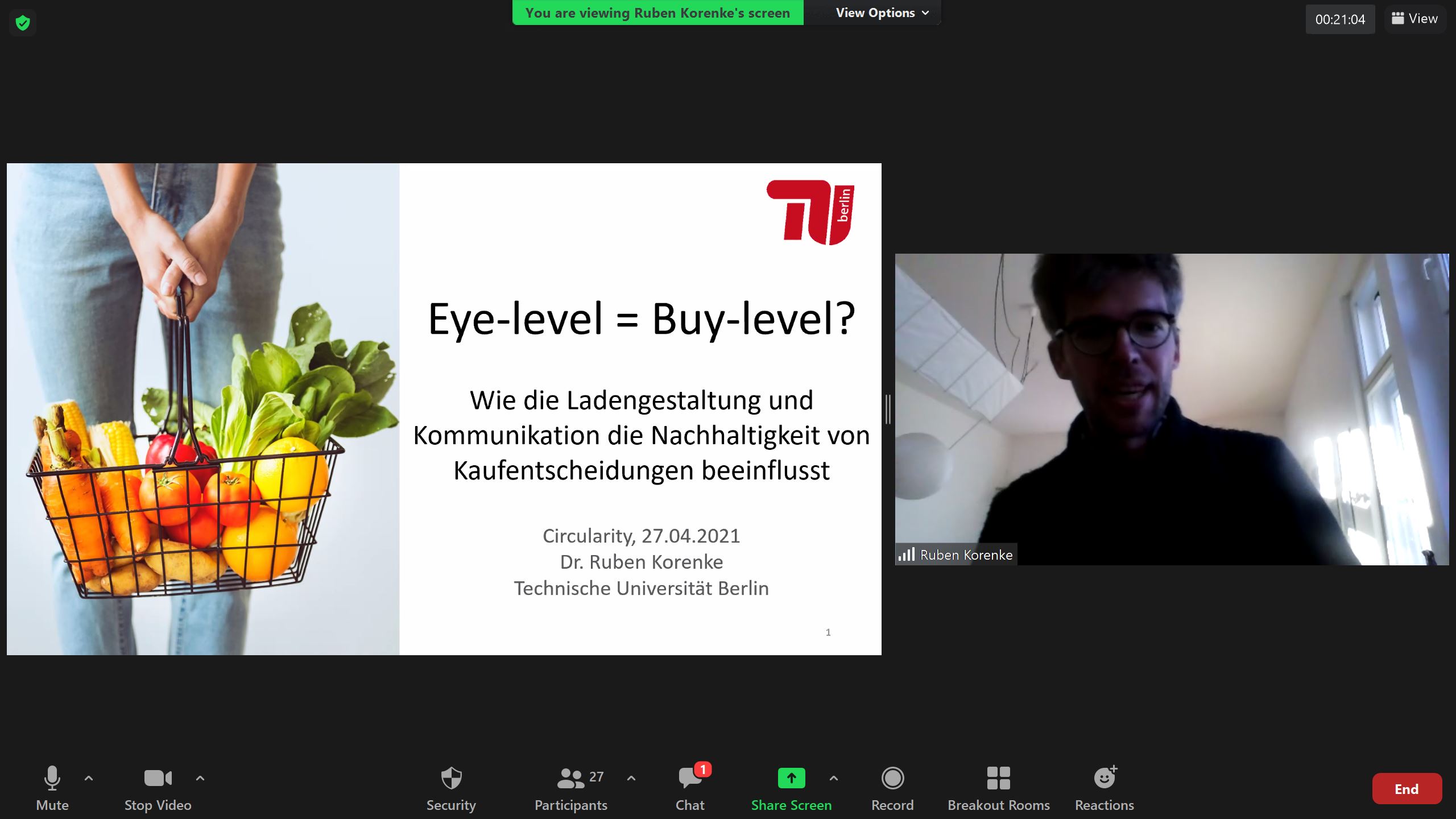
Task: Expand share screen options arrow
Action: (x=834, y=777)
